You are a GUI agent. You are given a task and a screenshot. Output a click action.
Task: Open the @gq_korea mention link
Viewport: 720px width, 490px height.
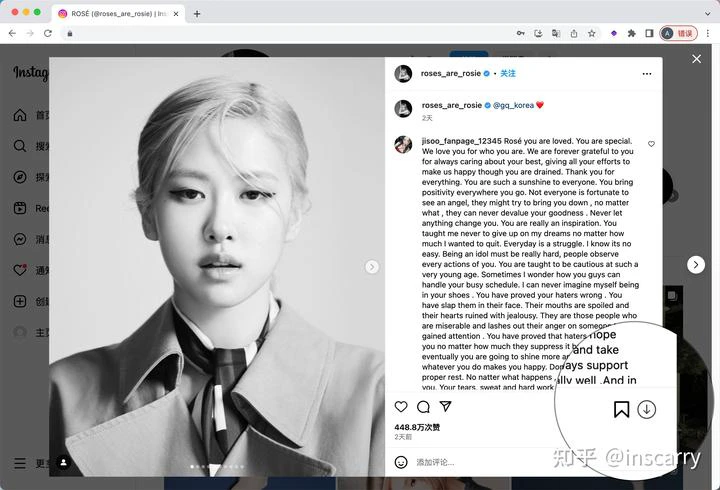coord(513,105)
